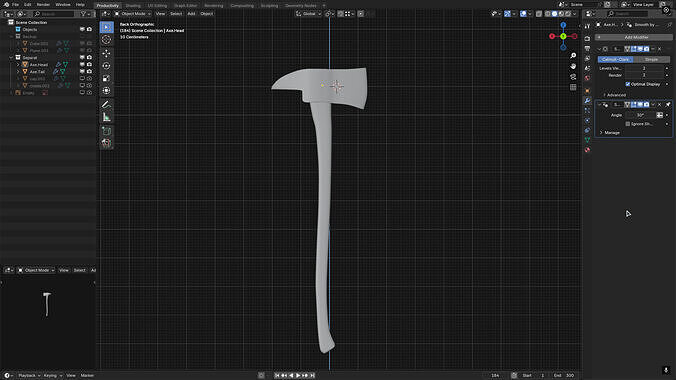Click the viewport pan hand icon
The height and width of the screenshot is (380, 676).
(573, 66)
